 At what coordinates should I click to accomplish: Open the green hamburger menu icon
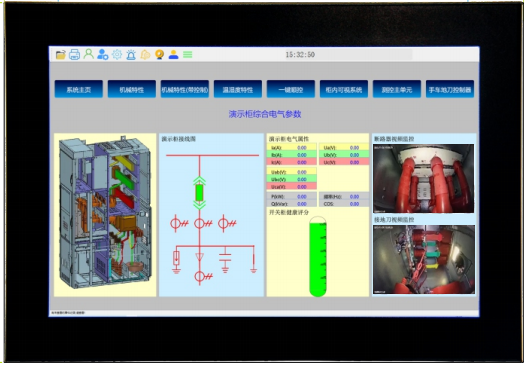[x=188, y=54]
